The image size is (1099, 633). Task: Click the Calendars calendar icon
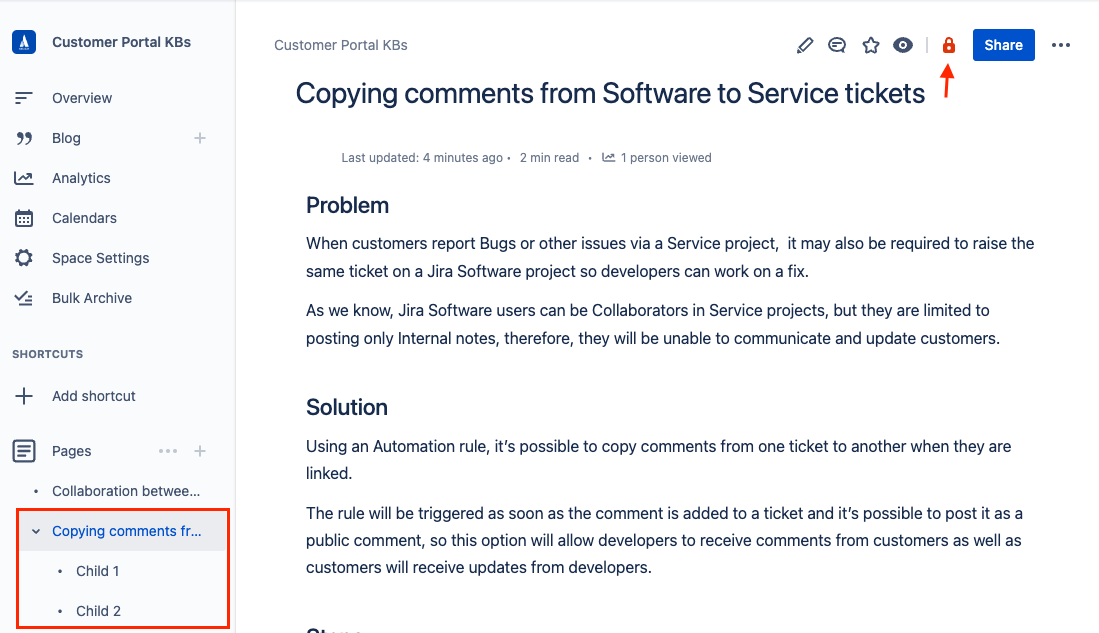[x=24, y=218]
